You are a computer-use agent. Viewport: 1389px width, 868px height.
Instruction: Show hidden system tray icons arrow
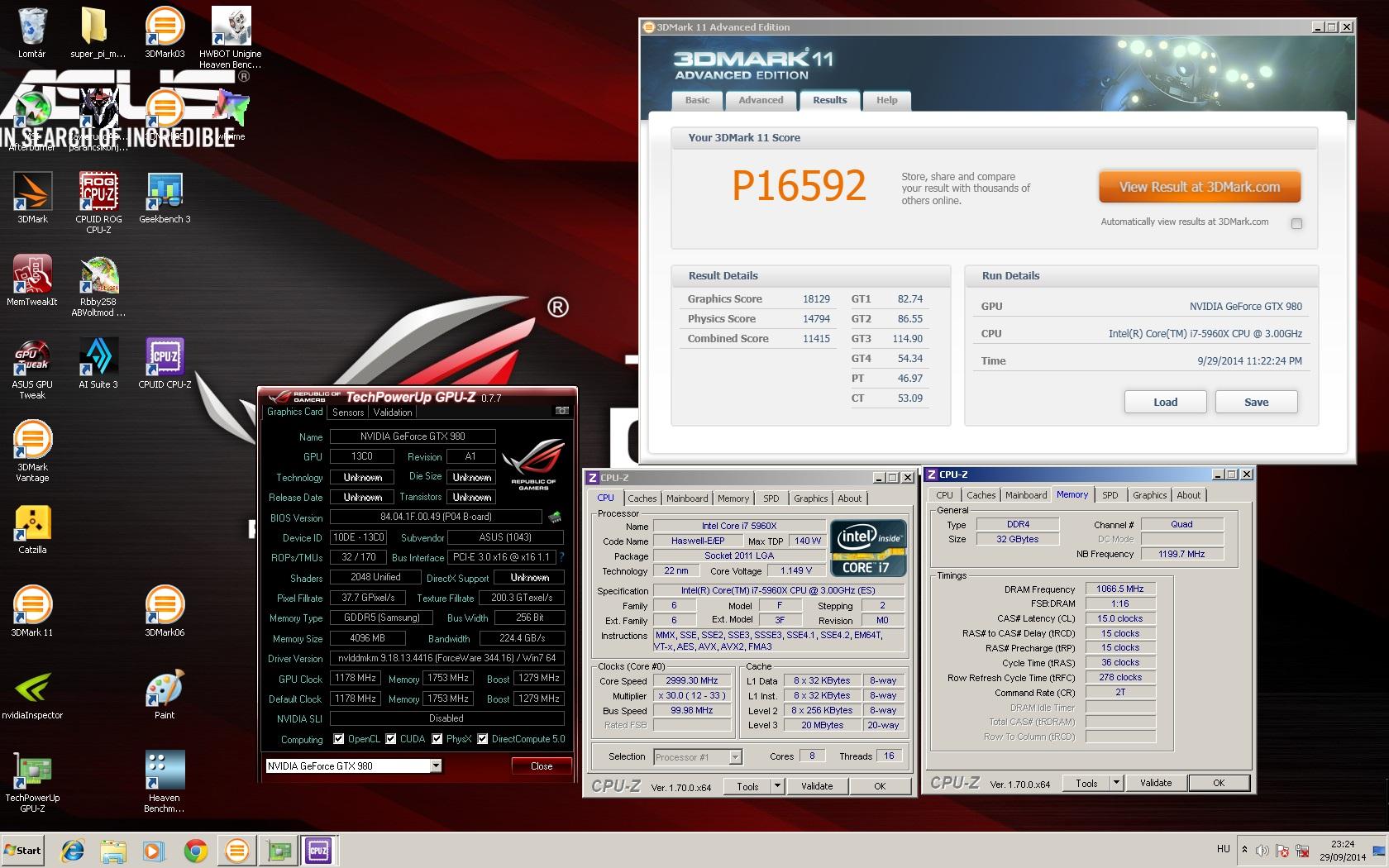click(1244, 850)
